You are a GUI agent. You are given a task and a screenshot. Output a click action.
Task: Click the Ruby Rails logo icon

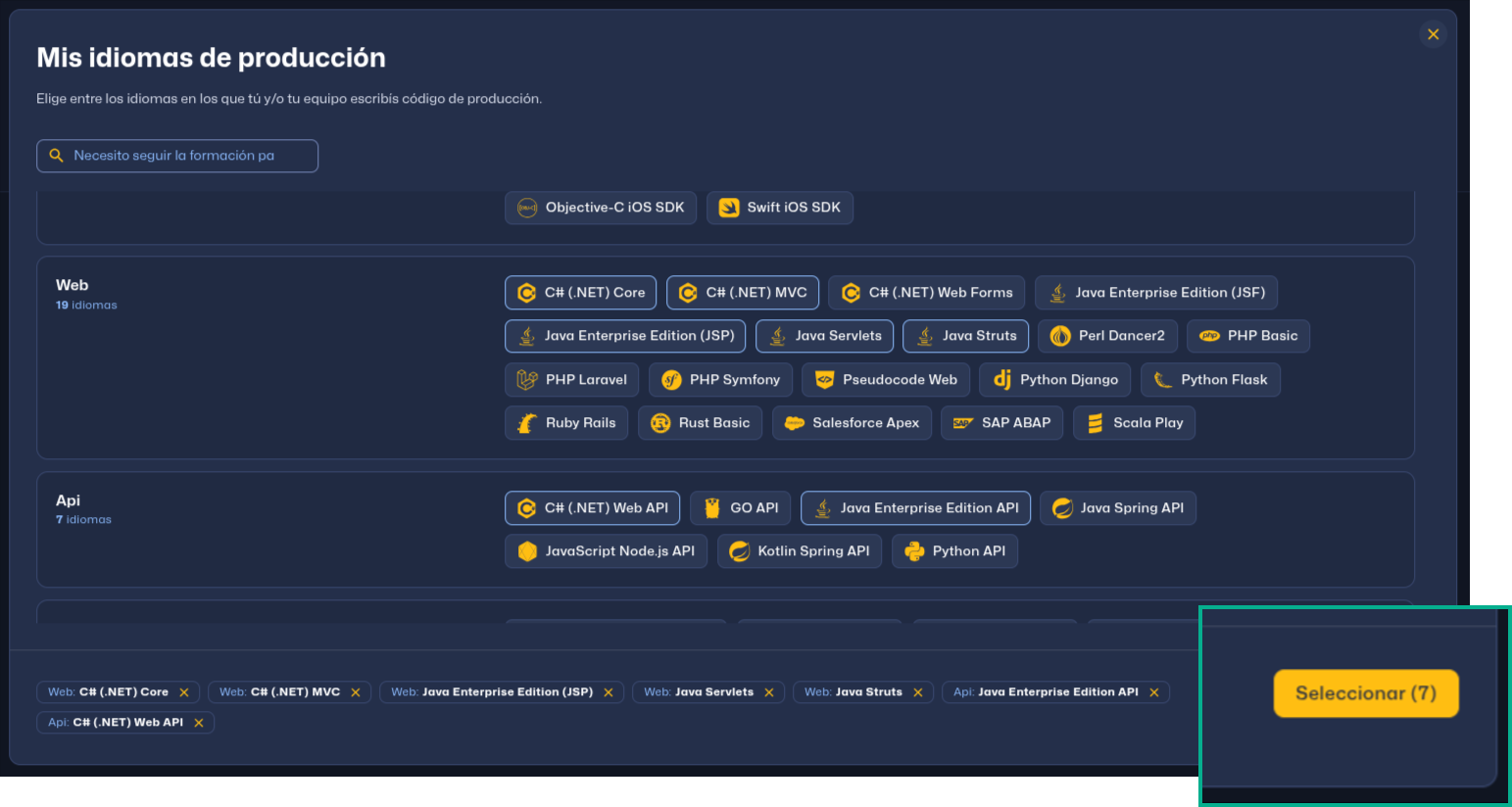coord(527,423)
